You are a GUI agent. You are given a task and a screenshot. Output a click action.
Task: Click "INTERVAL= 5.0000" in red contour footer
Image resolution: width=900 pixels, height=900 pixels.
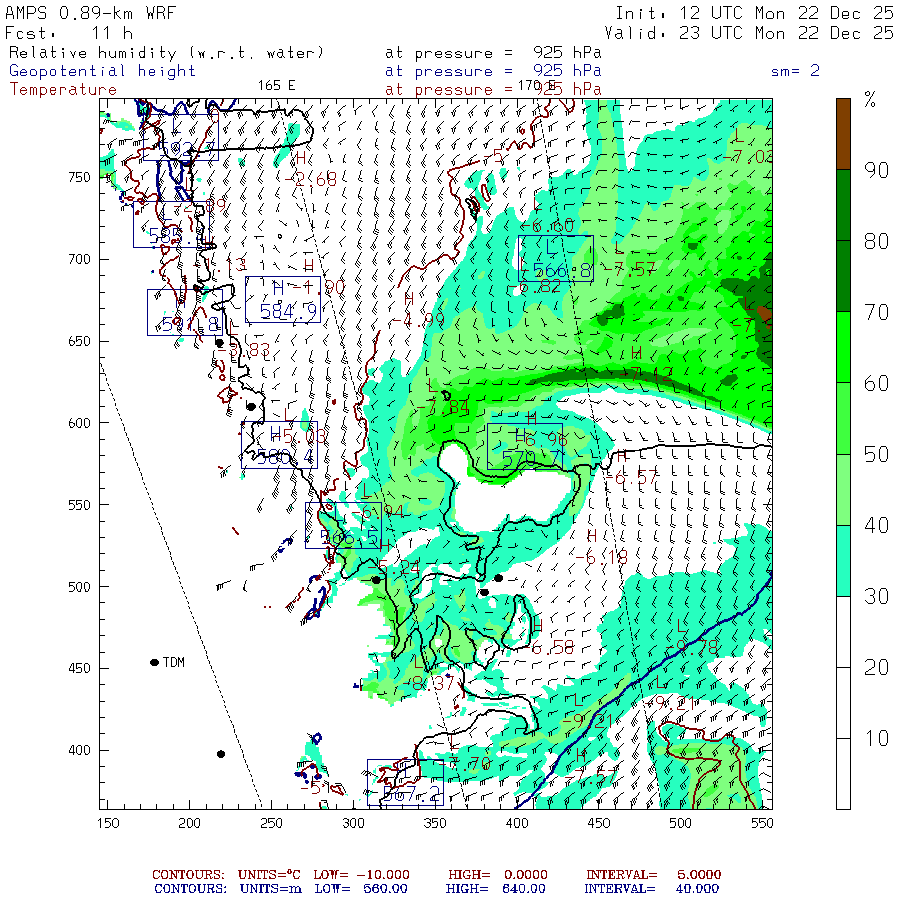[654, 875]
